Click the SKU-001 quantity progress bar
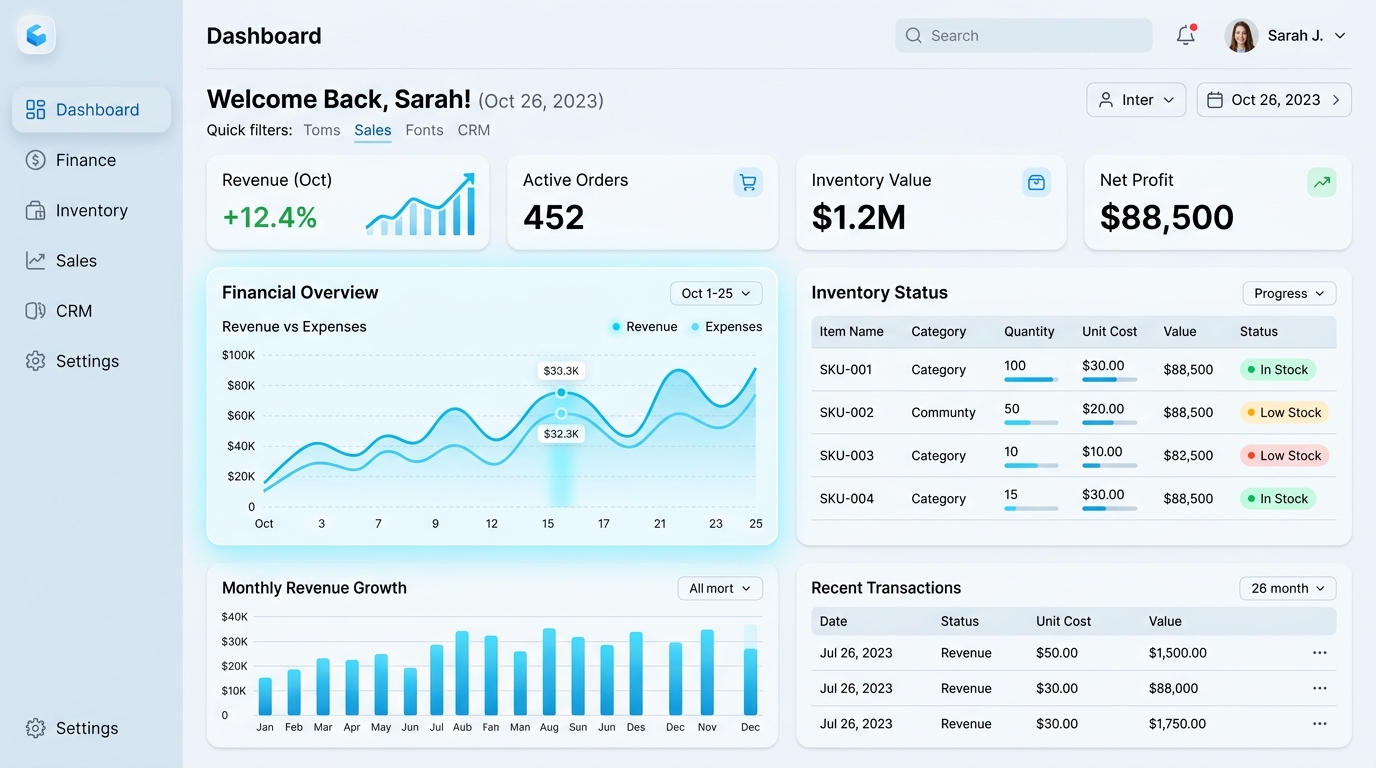The image size is (1376, 768). coord(1031,380)
